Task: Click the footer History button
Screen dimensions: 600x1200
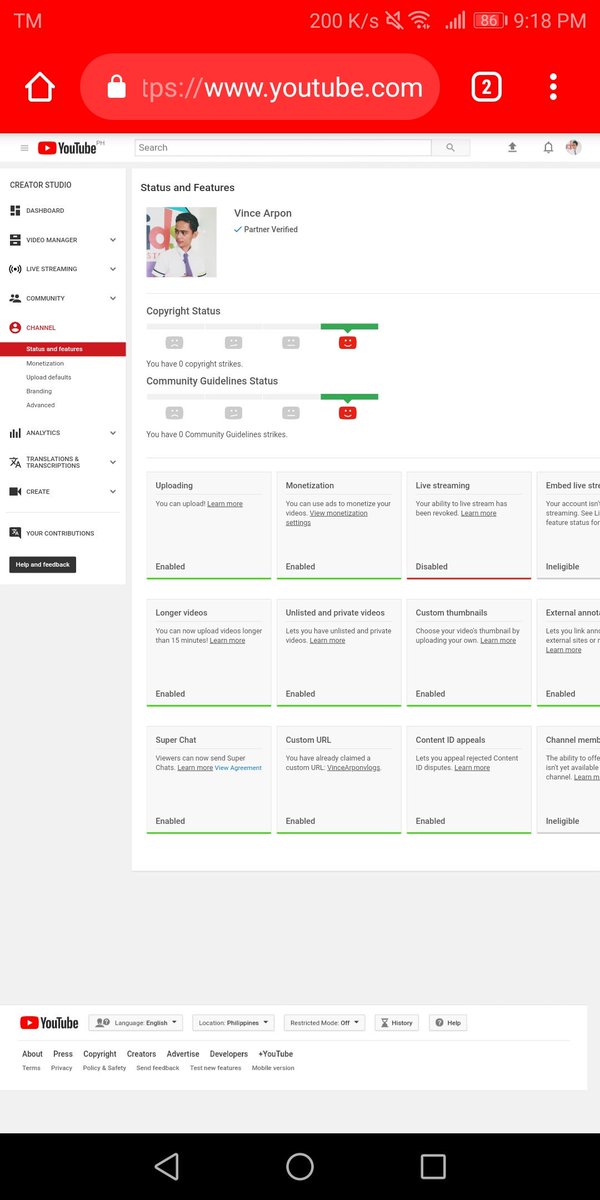Action: coord(397,1023)
